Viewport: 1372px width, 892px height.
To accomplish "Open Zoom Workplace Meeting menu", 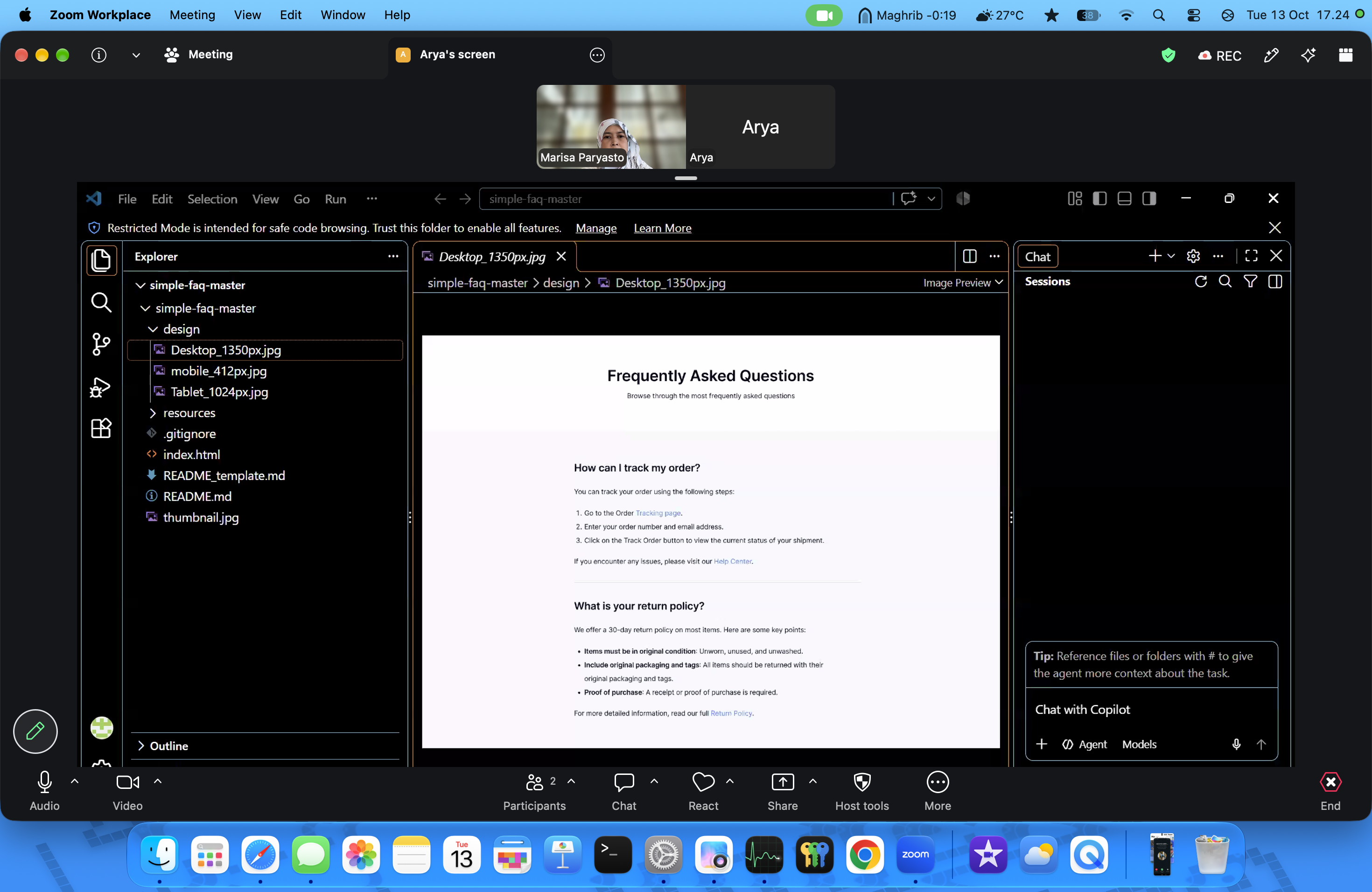I will coord(192,15).
